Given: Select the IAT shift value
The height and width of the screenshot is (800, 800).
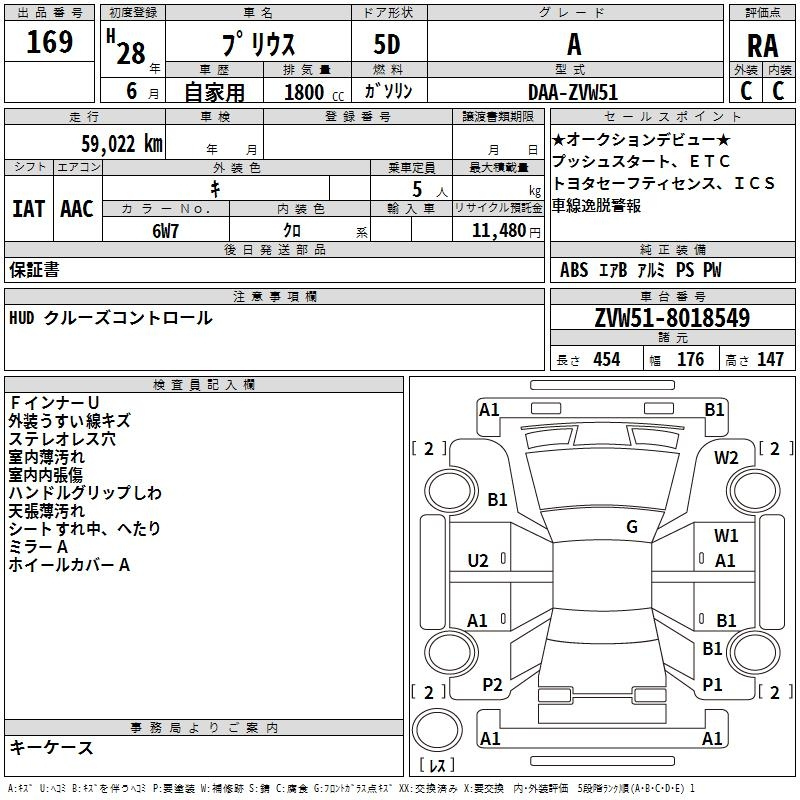Looking at the screenshot, I should (28, 209).
